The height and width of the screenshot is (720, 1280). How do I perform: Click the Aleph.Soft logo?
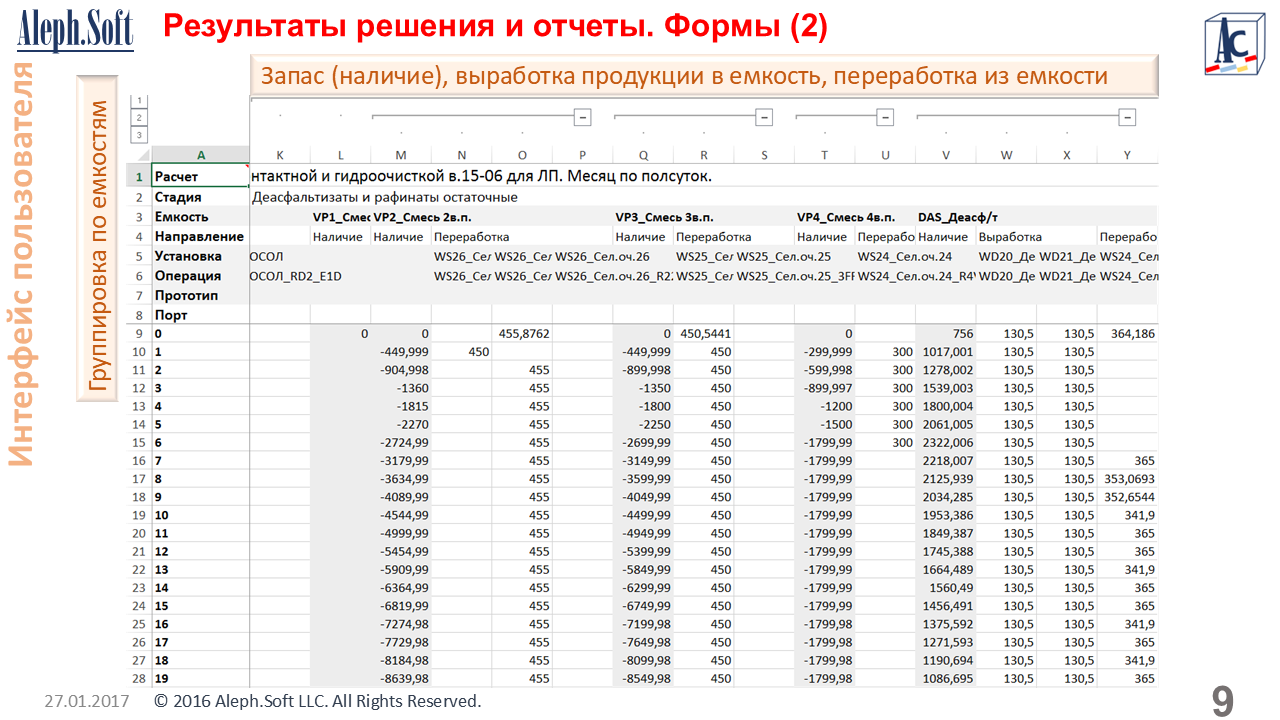tap(75, 32)
